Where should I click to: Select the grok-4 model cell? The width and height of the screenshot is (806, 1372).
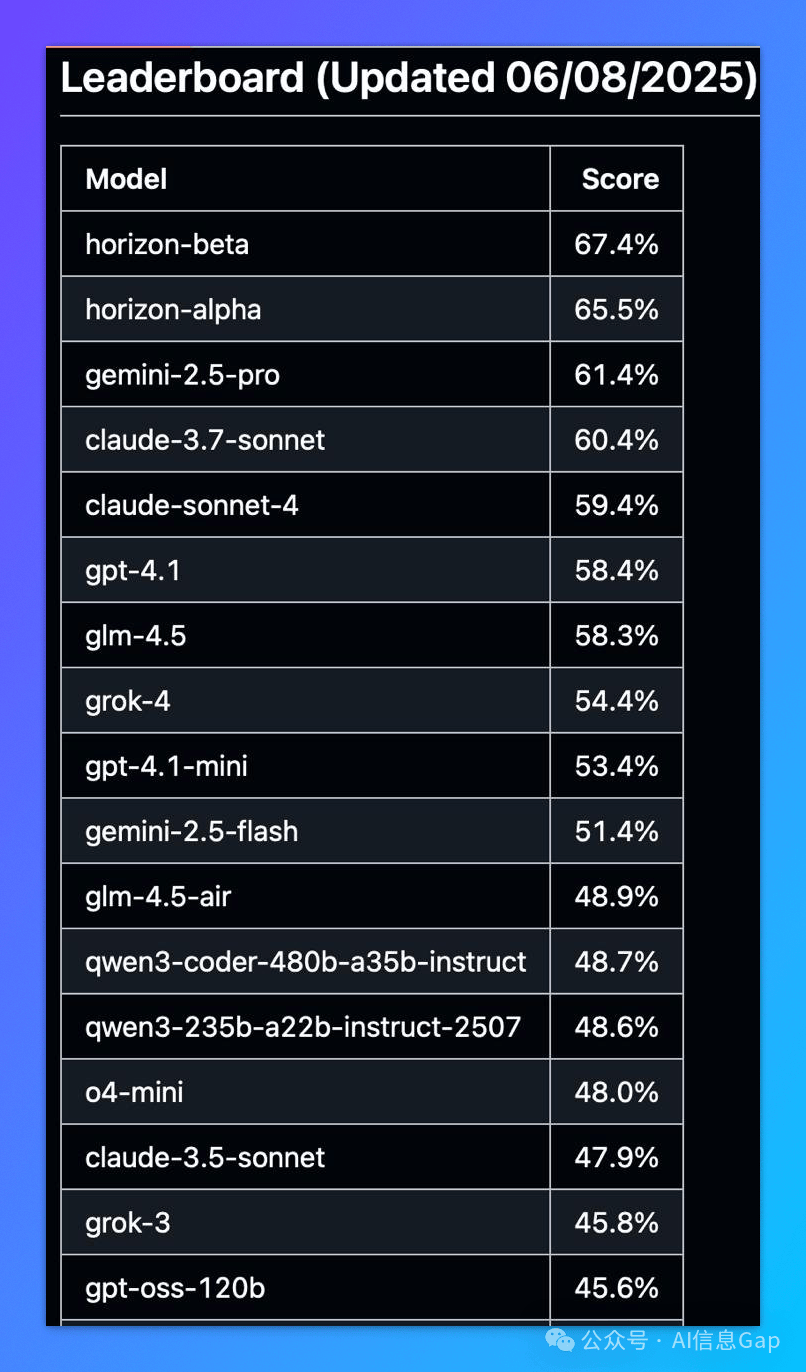pyautogui.click(x=305, y=700)
